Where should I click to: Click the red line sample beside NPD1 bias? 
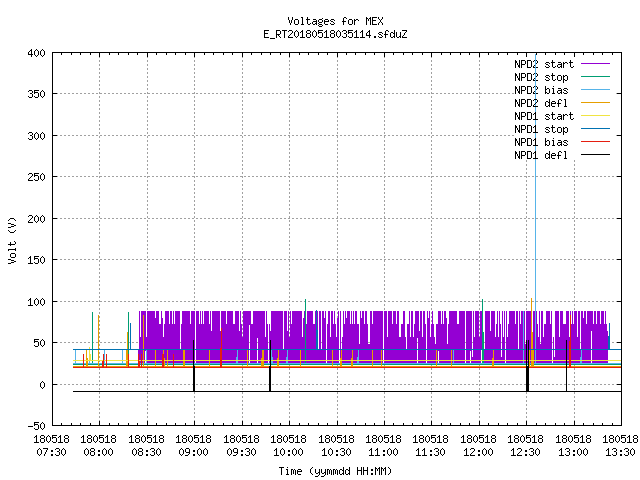click(x=595, y=142)
